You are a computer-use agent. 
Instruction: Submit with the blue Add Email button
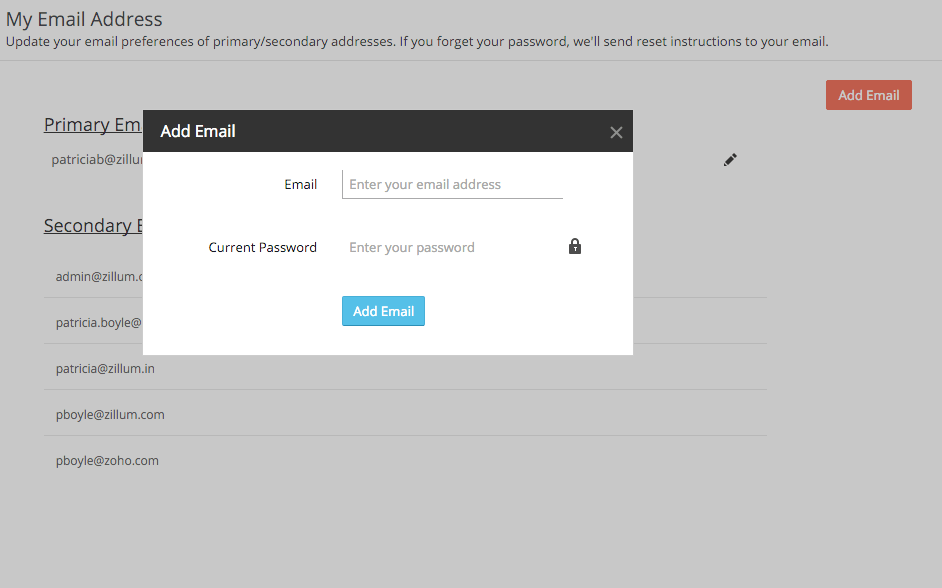[x=383, y=311]
